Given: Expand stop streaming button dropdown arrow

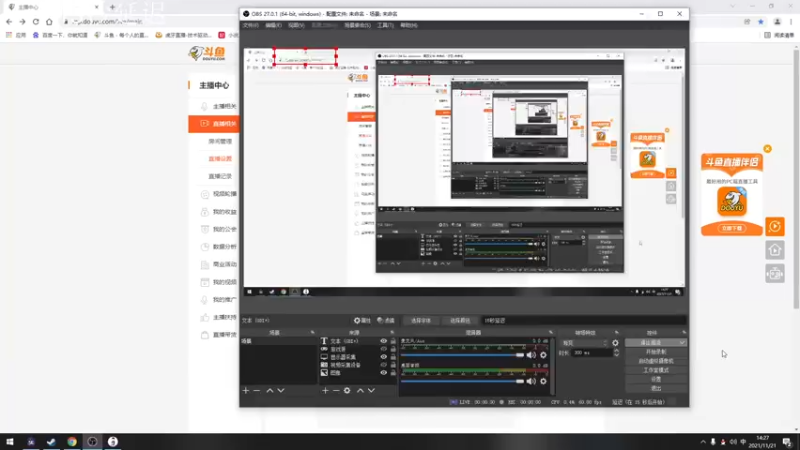Looking at the screenshot, I should coord(682,343).
